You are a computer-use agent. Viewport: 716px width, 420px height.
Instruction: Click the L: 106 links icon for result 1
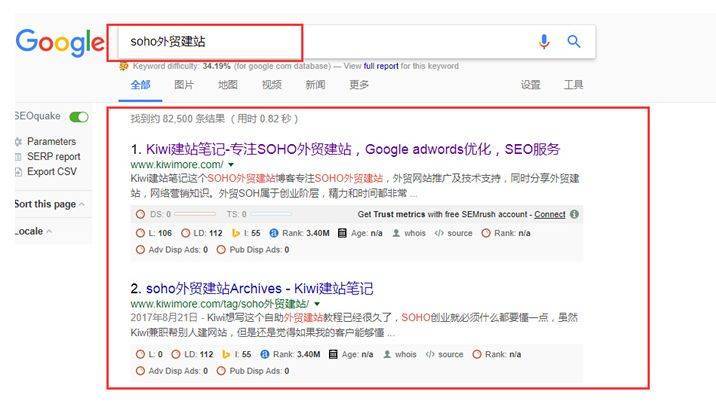click(x=140, y=233)
